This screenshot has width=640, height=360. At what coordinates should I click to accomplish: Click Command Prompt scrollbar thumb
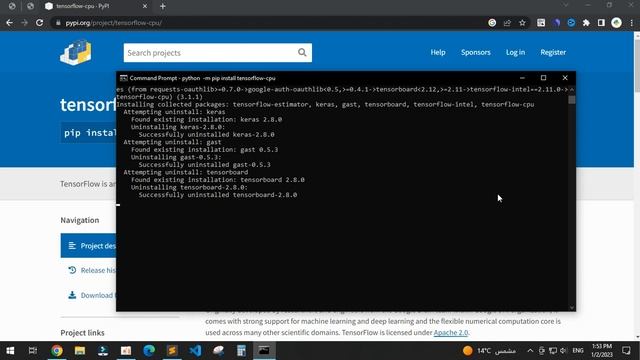(x=572, y=100)
